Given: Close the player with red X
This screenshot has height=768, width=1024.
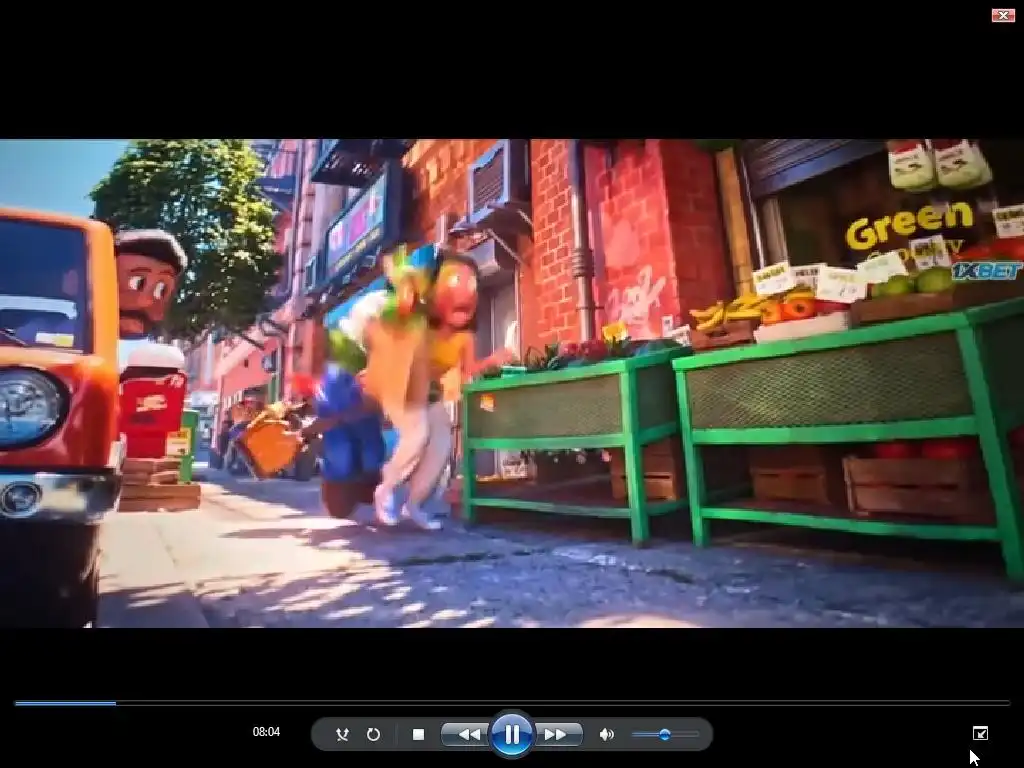Looking at the screenshot, I should click(x=1002, y=15).
